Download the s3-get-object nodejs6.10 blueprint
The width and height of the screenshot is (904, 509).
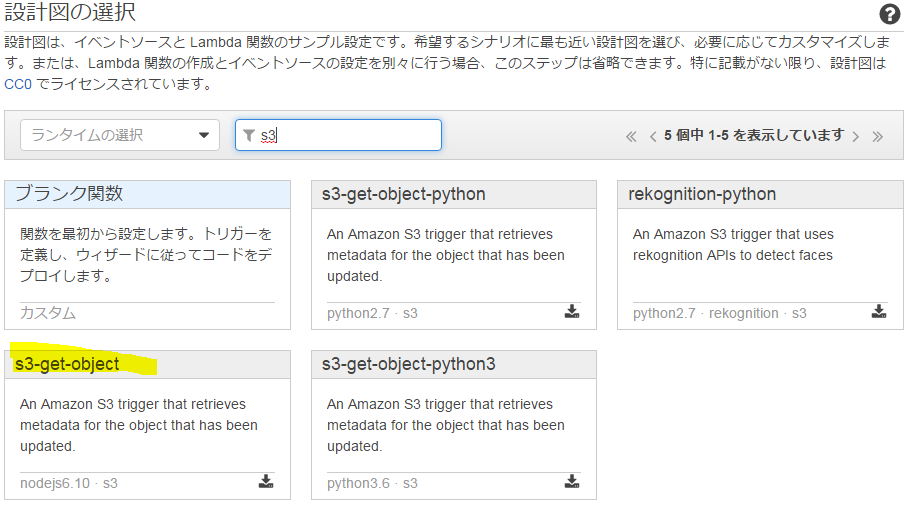[266, 481]
